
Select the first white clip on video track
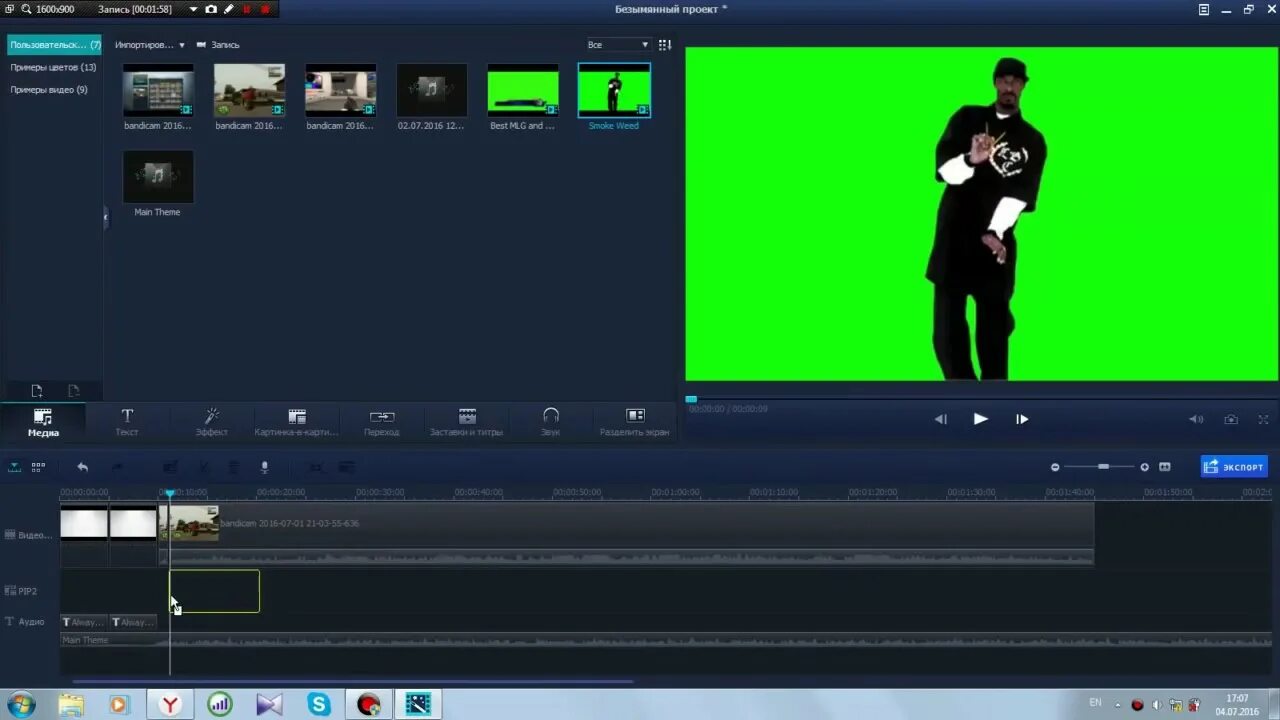(x=84, y=524)
